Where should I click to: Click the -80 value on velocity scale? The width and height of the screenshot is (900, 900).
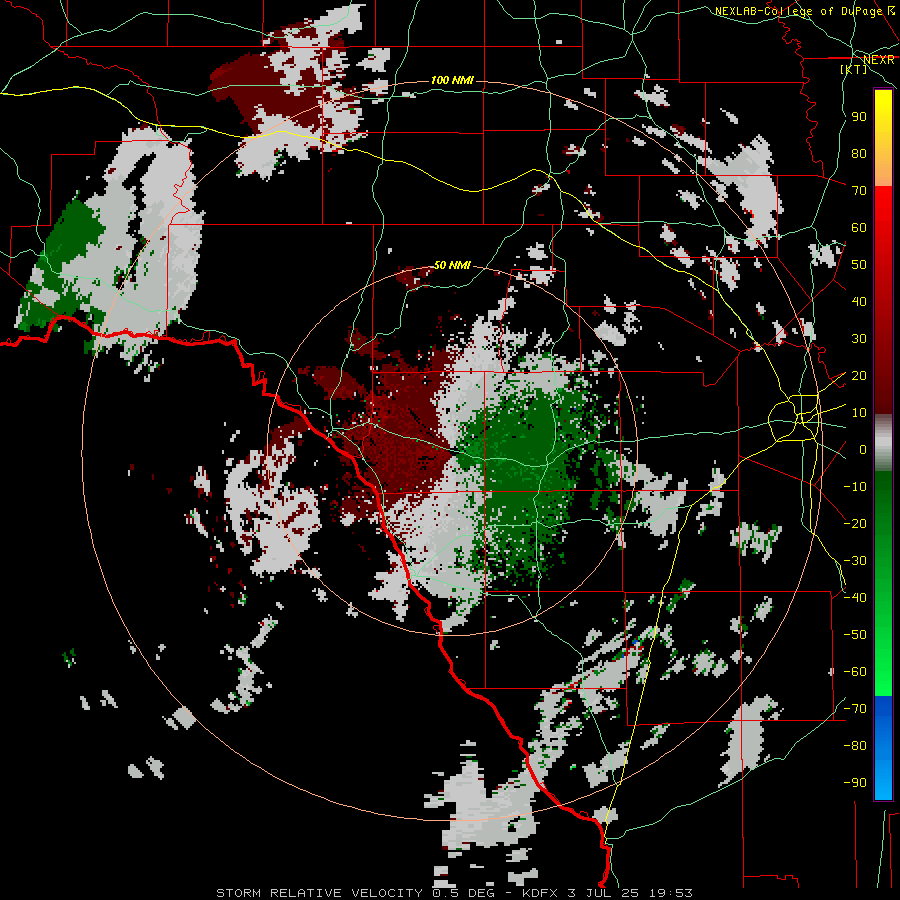coord(855,746)
